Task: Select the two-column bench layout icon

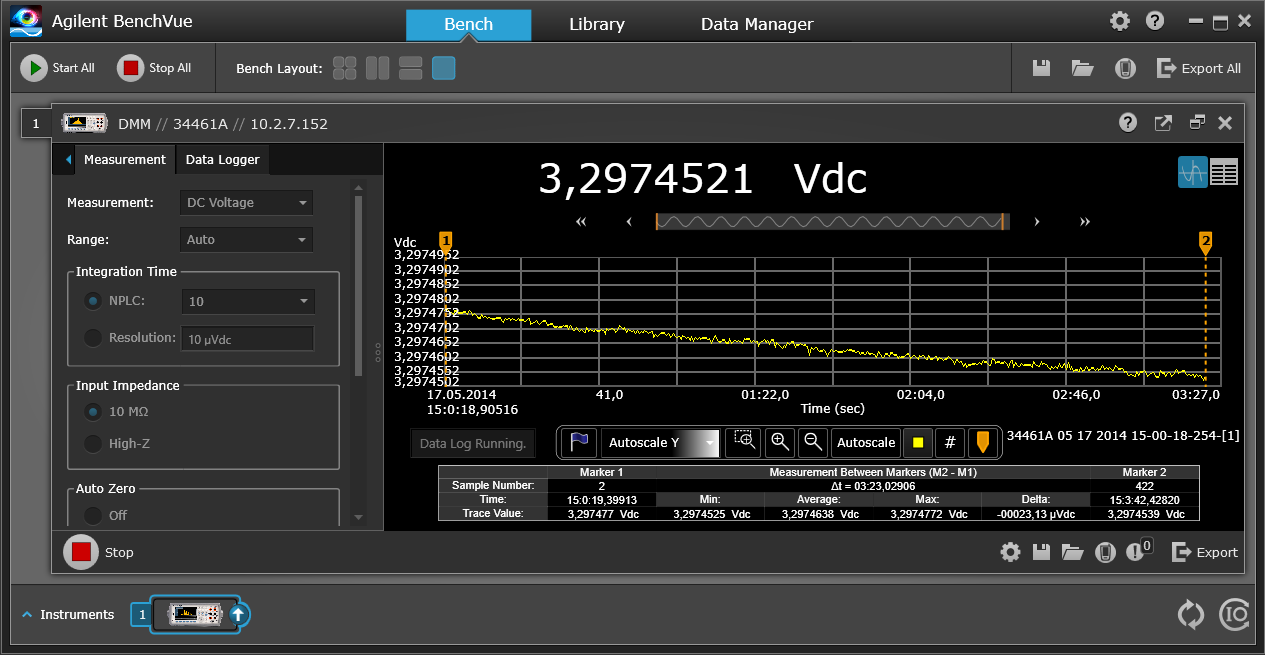Action: coord(377,68)
